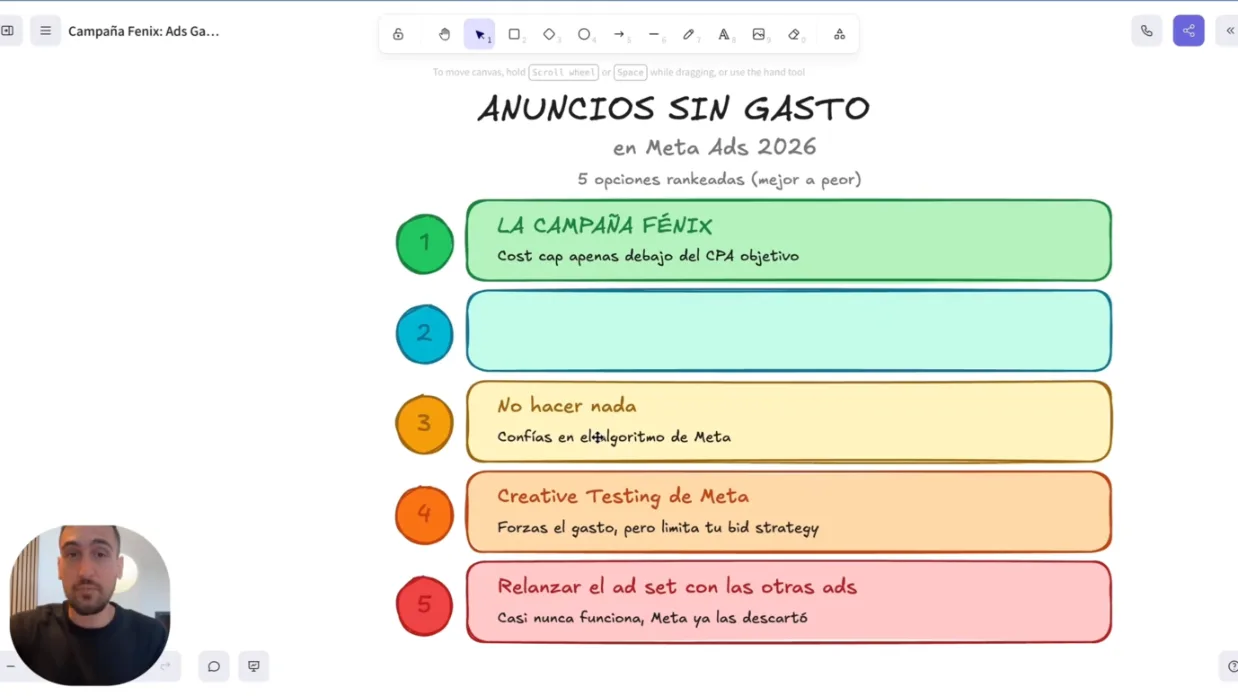Image resolution: width=1238 pixels, height=696 pixels.
Task: Click the scene title Campaña Fenix
Action: click(144, 31)
